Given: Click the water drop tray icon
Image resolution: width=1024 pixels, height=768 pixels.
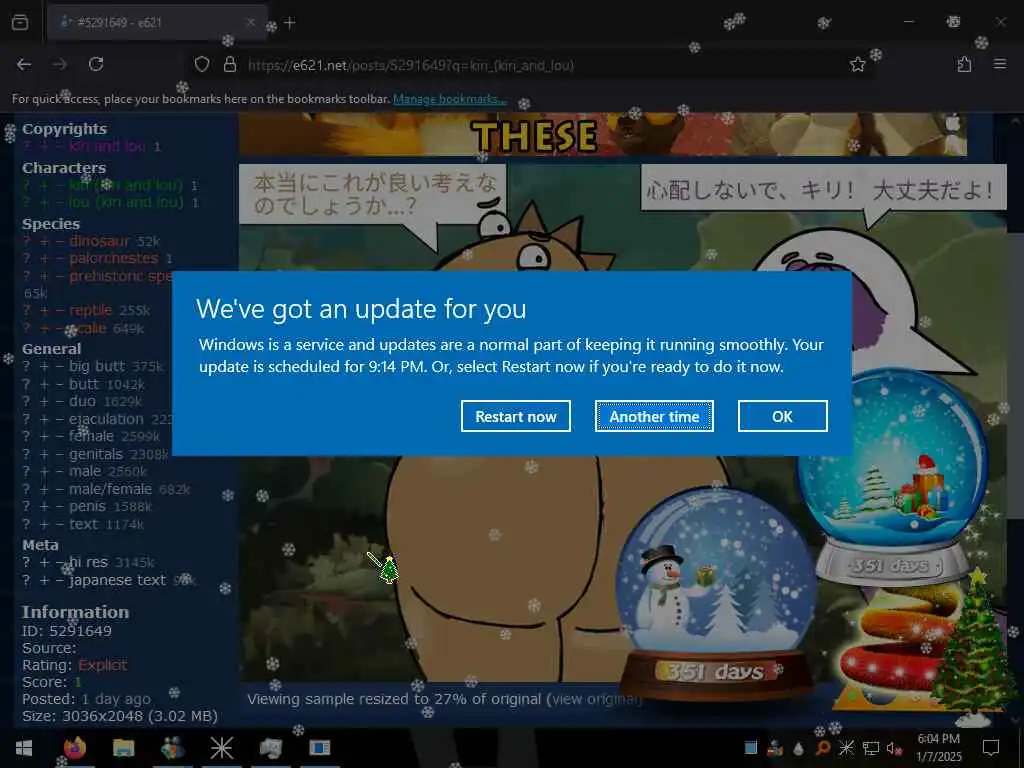Looking at the screenshot, I should (798, 748).
